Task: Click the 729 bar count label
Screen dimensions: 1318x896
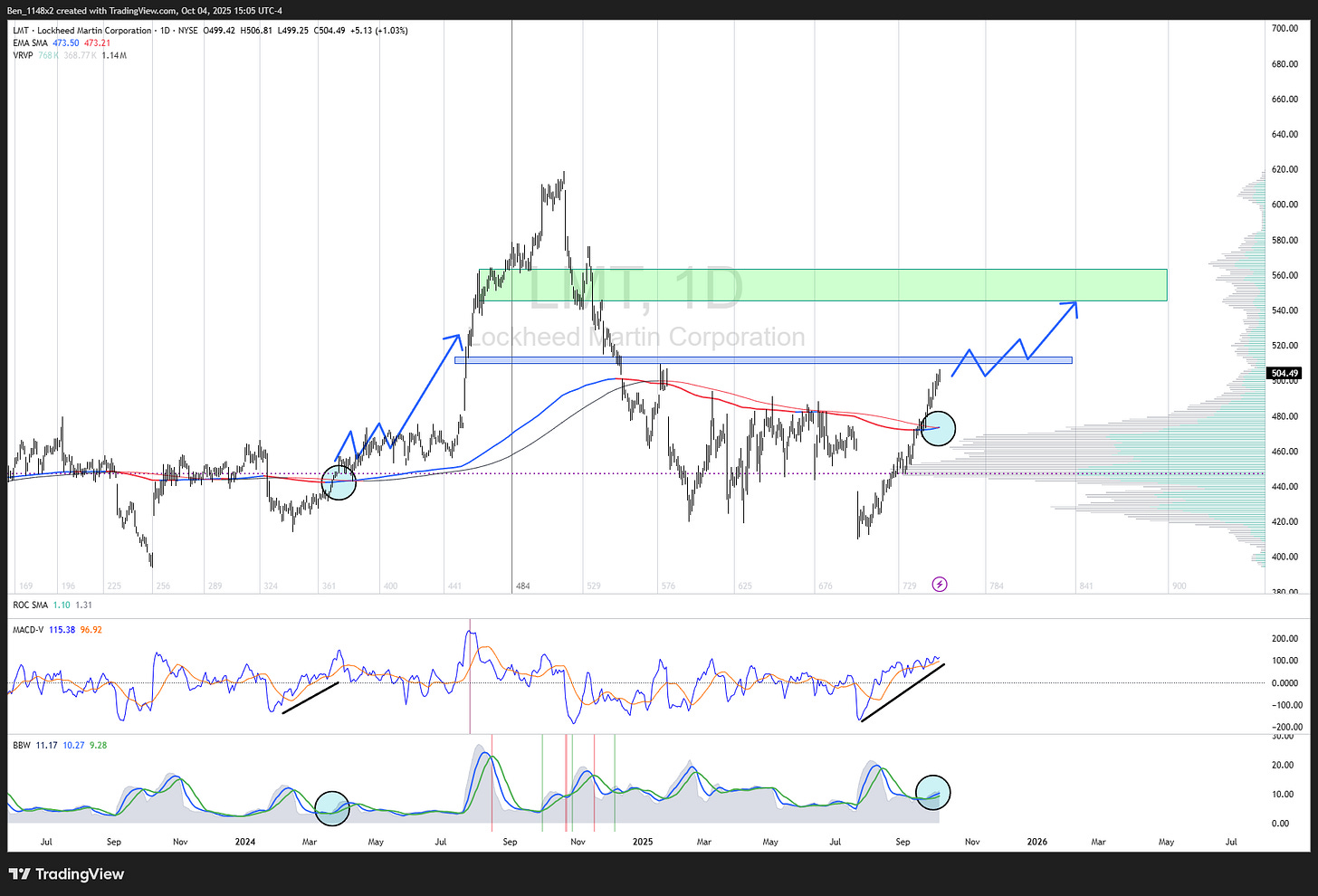Action: coord(910,586)
